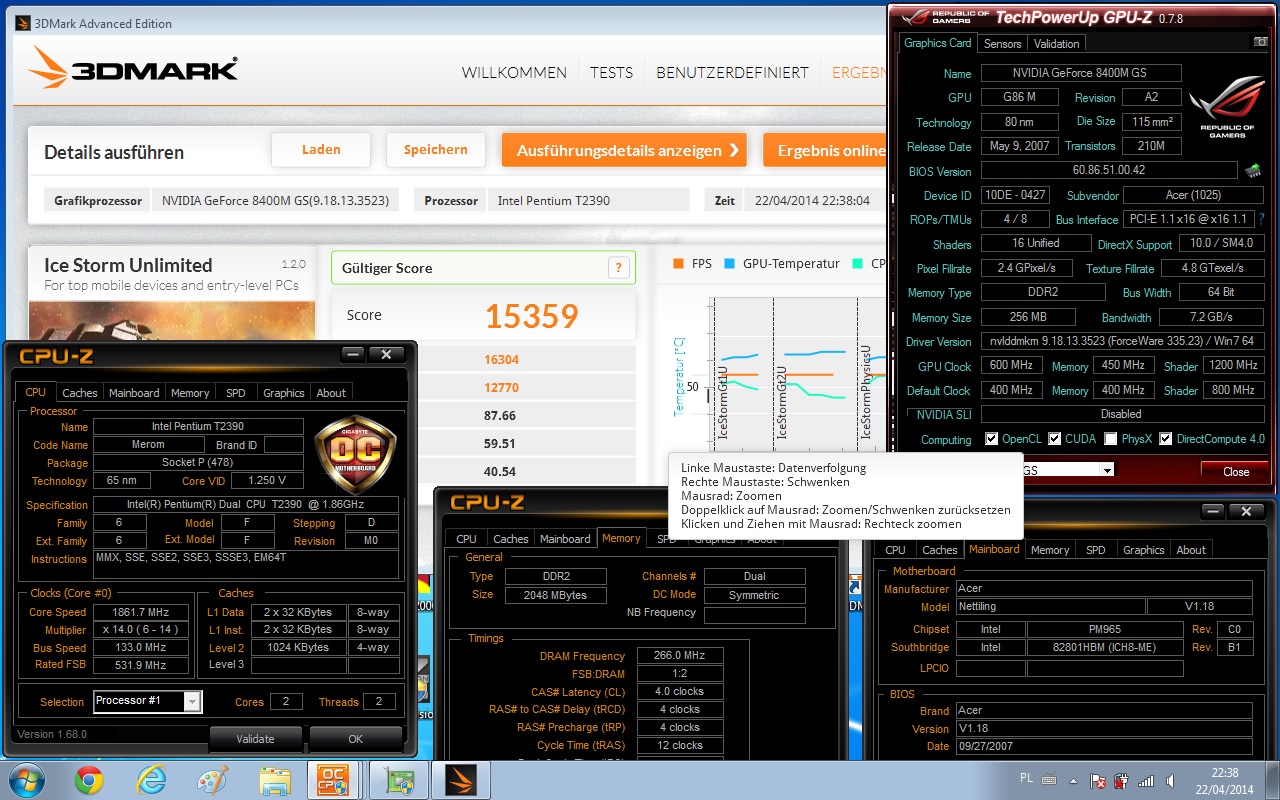Switch to the Sensors tab in GPU-Z

pos(1002,44)
